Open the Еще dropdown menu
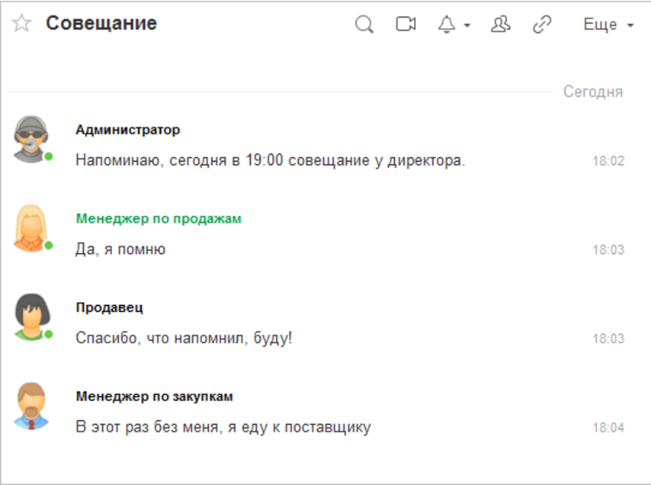The image size is (651, 485). coord(608,25)
